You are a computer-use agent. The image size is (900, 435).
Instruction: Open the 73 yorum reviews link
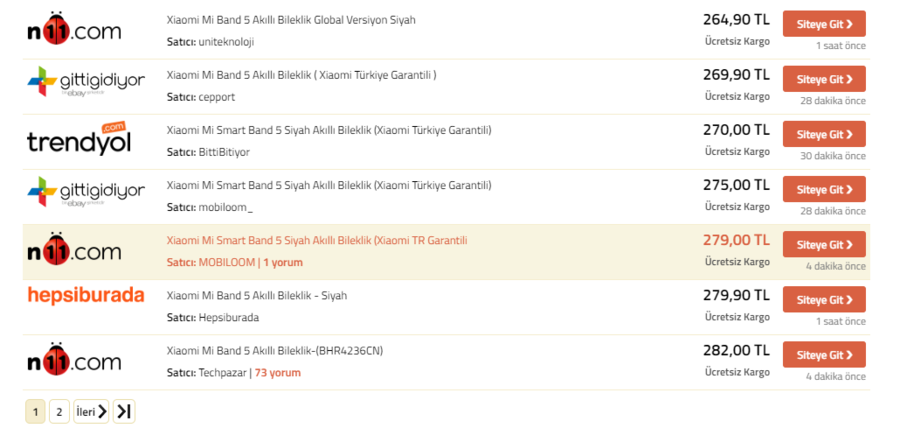pos(278,372)
